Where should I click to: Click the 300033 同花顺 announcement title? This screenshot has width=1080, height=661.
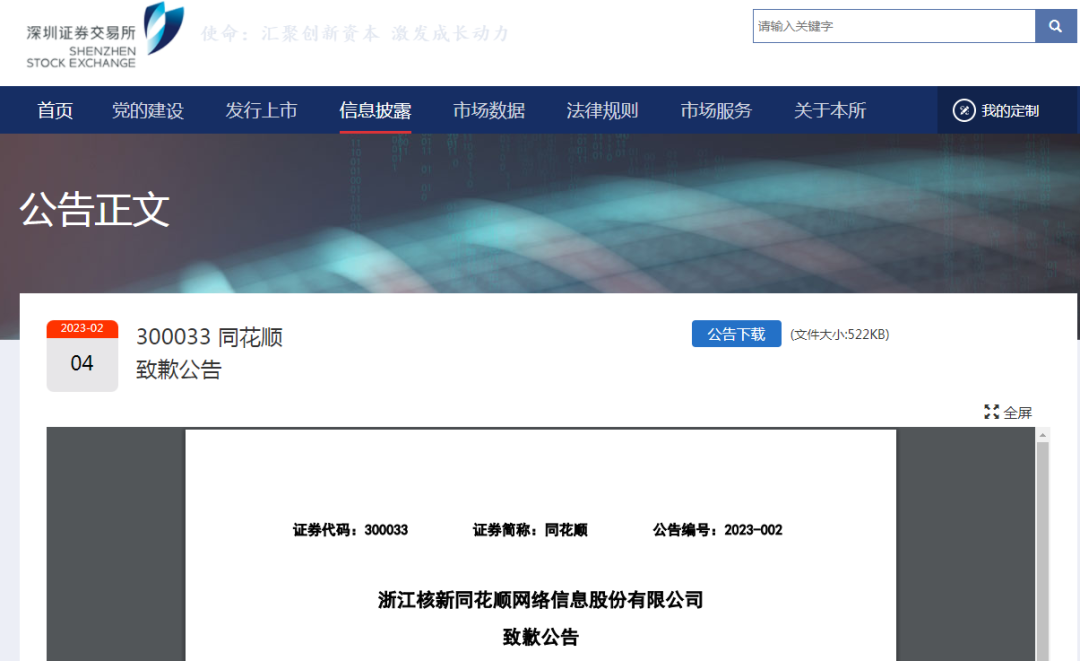pyautogui.click(x=209, y=338)
